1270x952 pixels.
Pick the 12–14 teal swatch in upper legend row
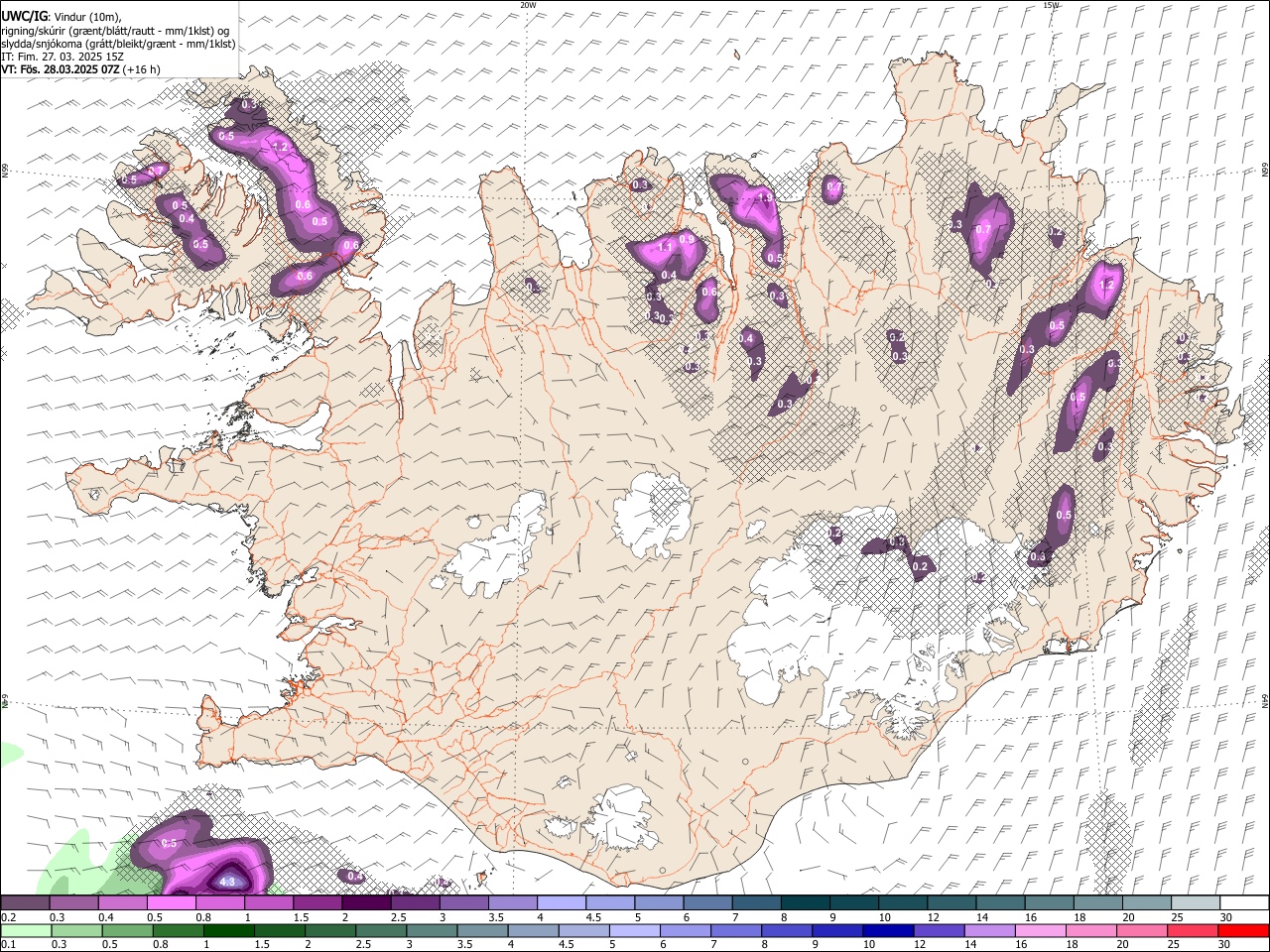pos(951,903)
